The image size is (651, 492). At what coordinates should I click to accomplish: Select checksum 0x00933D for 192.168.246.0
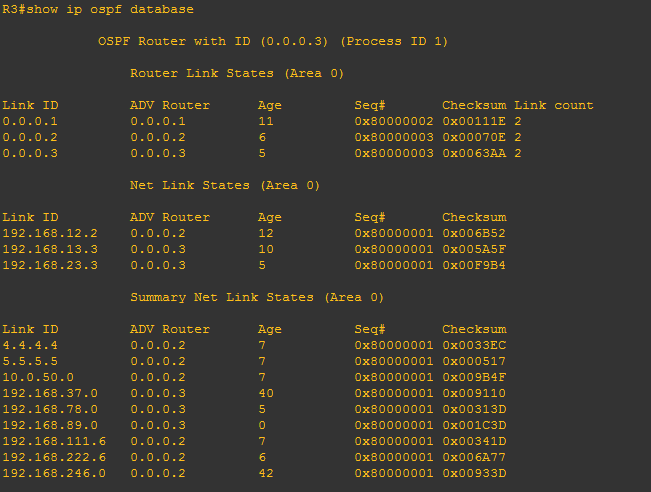click(474, 473)
